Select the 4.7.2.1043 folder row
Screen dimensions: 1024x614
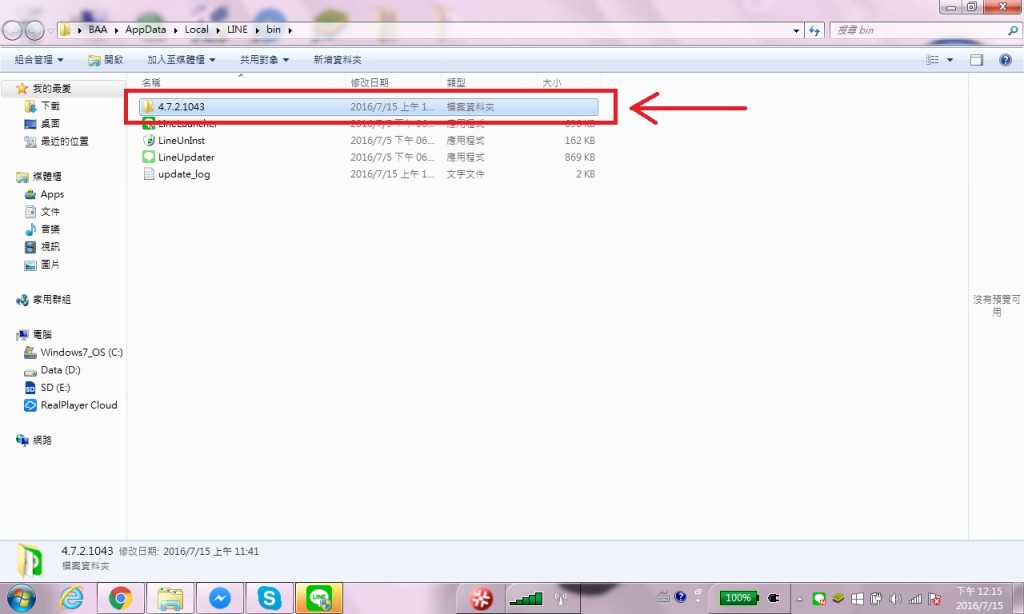click(x=369, y=106)
